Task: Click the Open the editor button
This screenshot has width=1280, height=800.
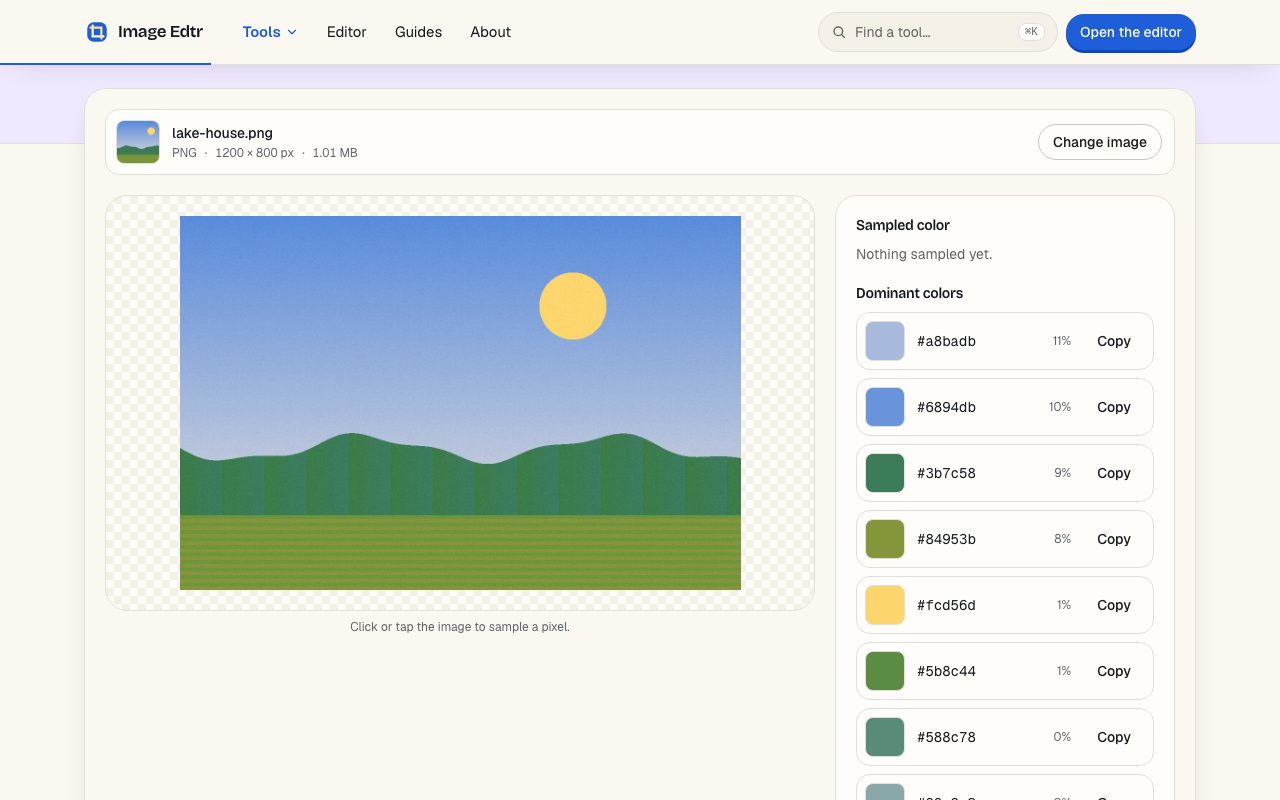Action: (x=1130, y=32)
